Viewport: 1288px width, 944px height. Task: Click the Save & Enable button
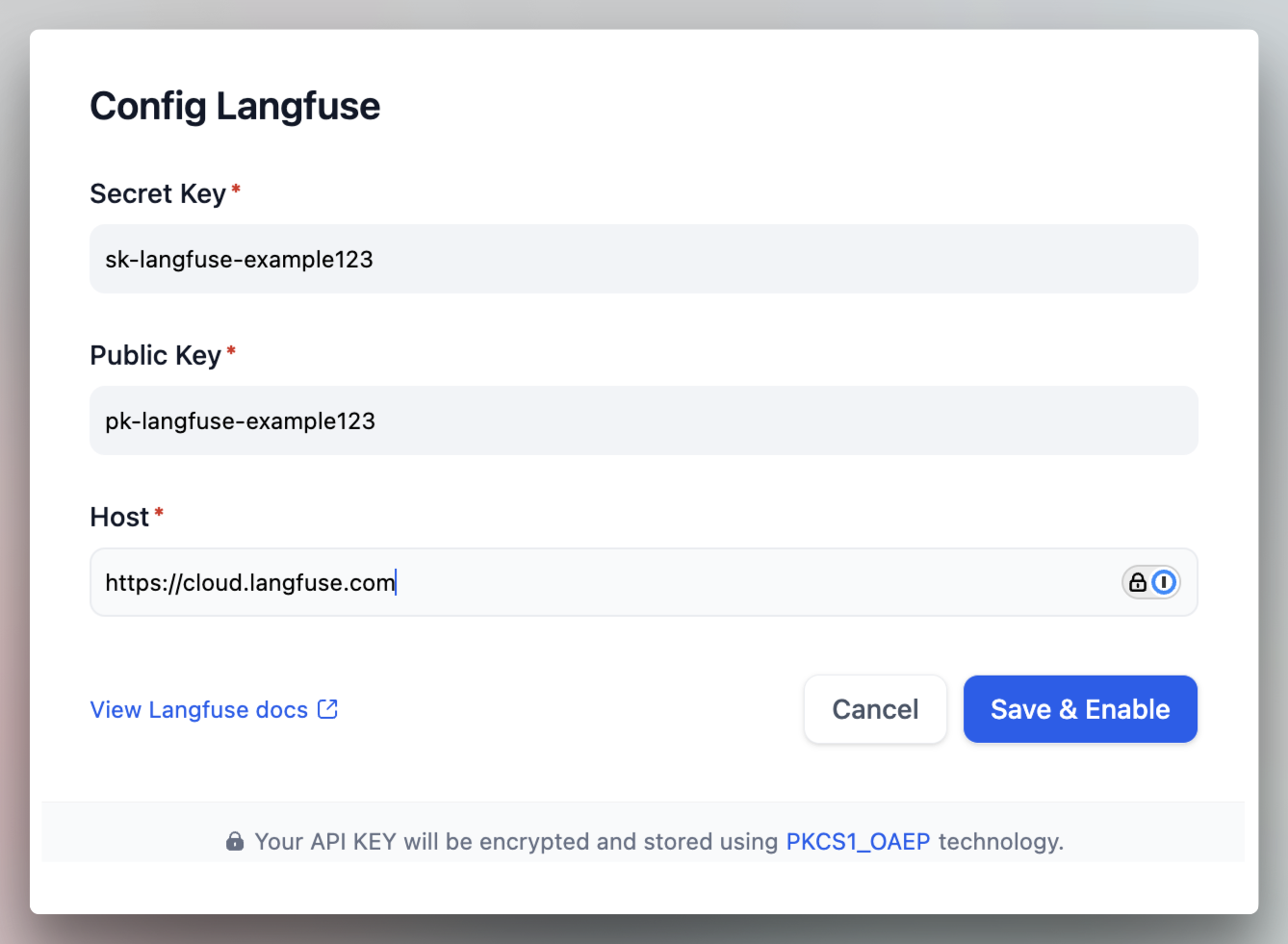(x=1079, y=709)
